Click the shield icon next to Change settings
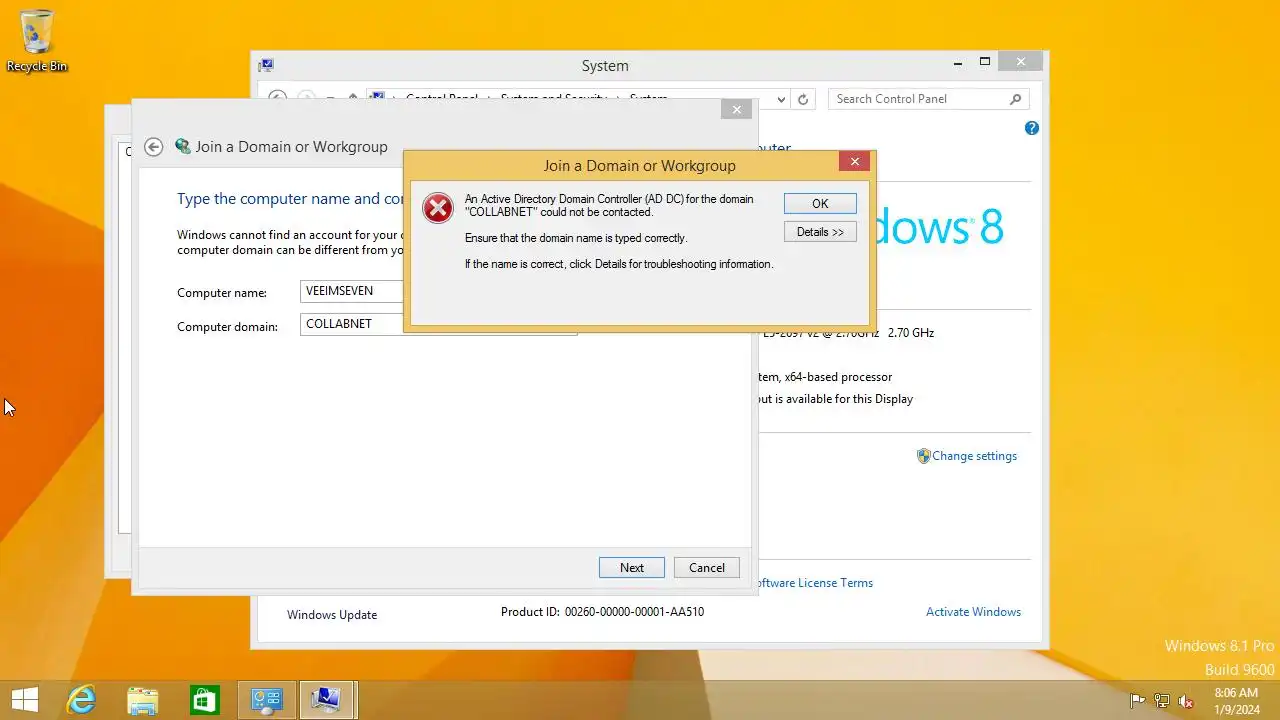Image resolution: width=1280 pixels, height=720 pixels. (924, 456)
